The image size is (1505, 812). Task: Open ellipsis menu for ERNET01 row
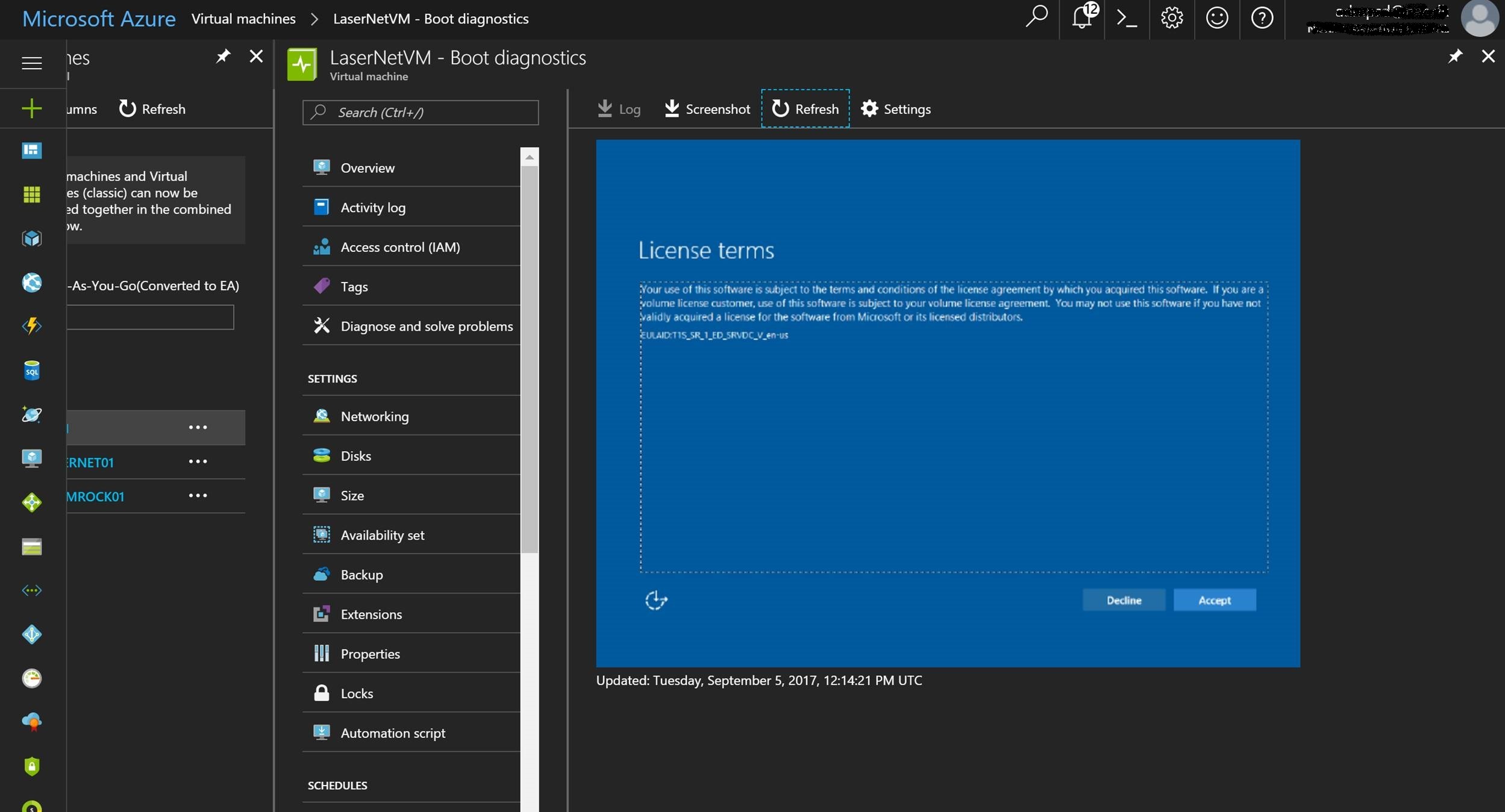pos(198,461)
